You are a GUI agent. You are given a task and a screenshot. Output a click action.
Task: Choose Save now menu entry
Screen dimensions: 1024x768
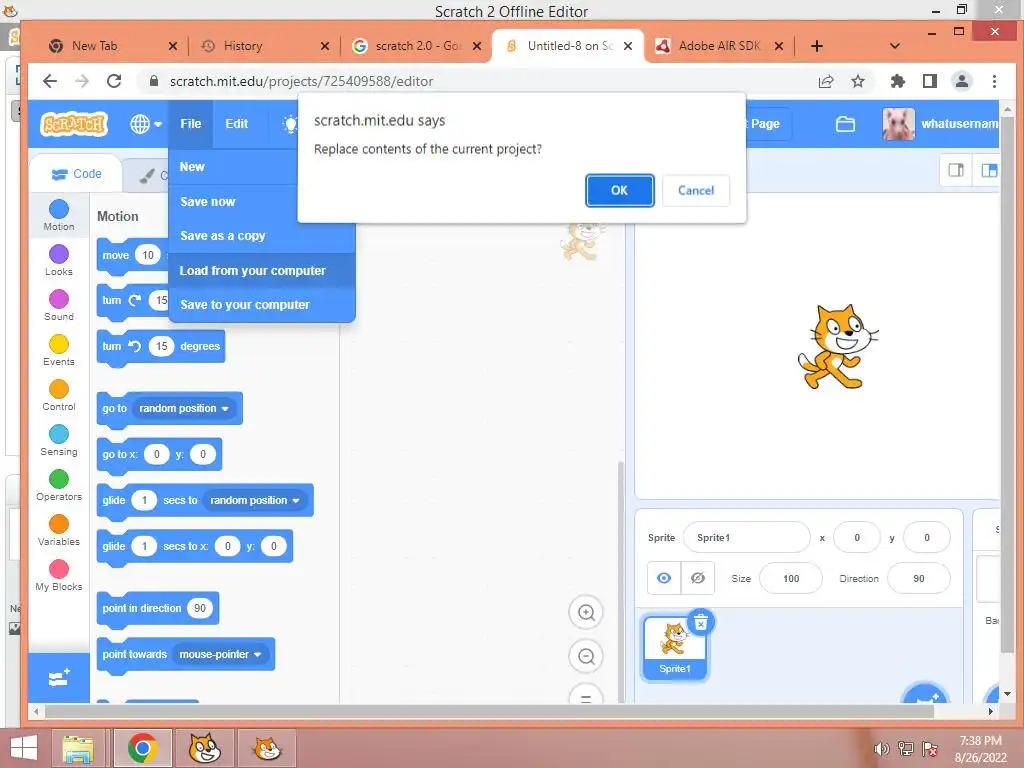click(233, 202)
